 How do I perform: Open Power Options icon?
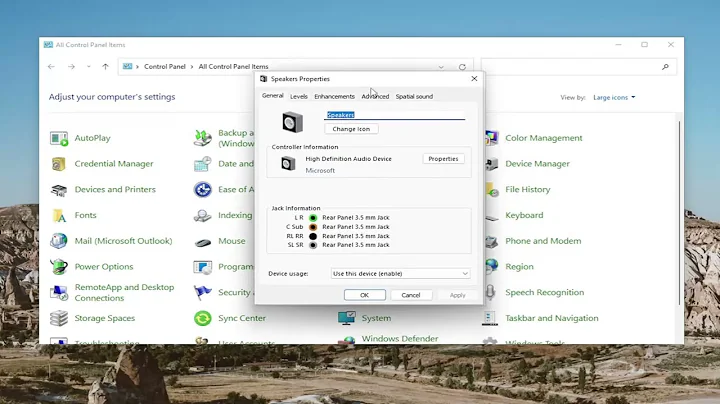tap(59, 267)
